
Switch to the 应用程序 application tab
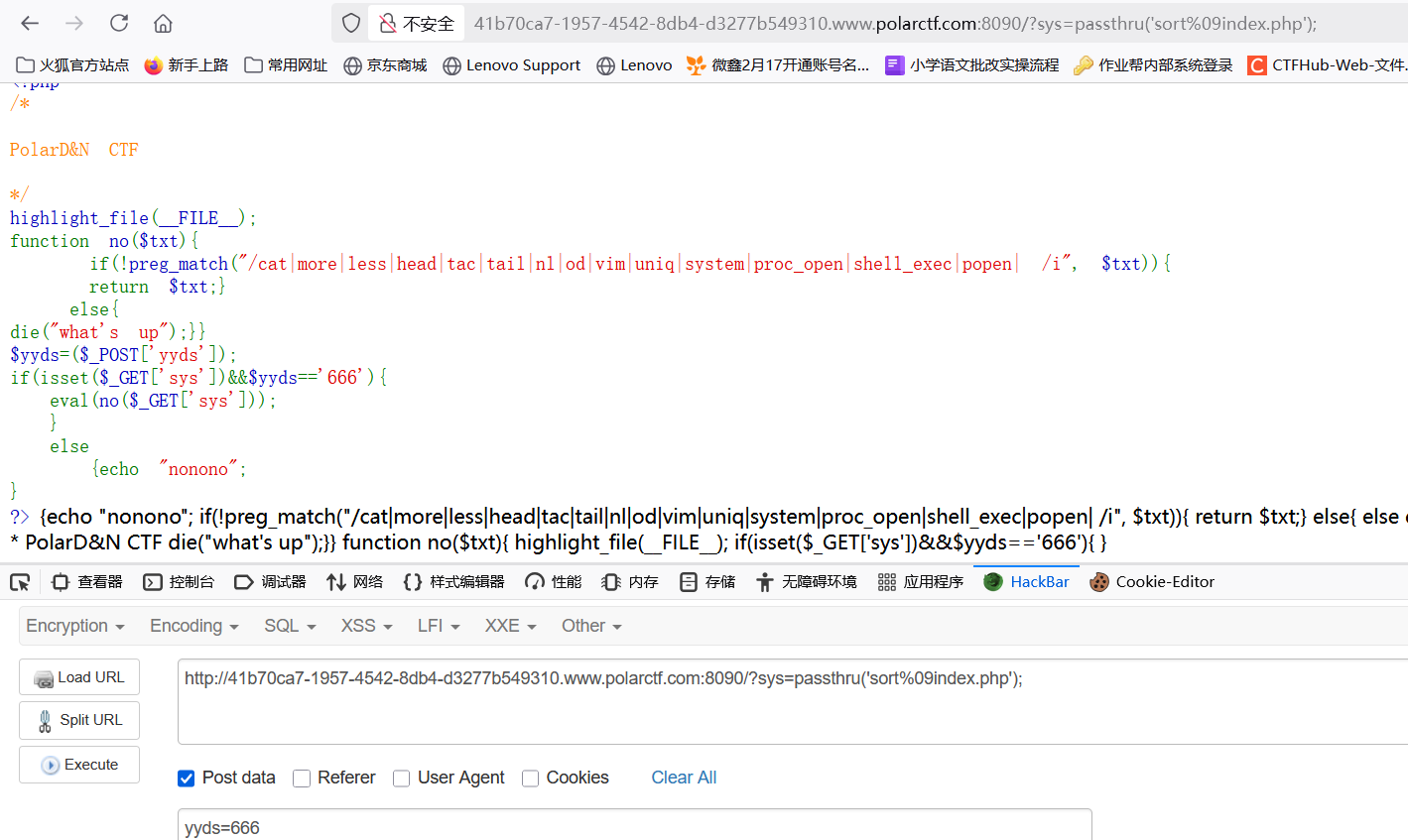point(921,582)
